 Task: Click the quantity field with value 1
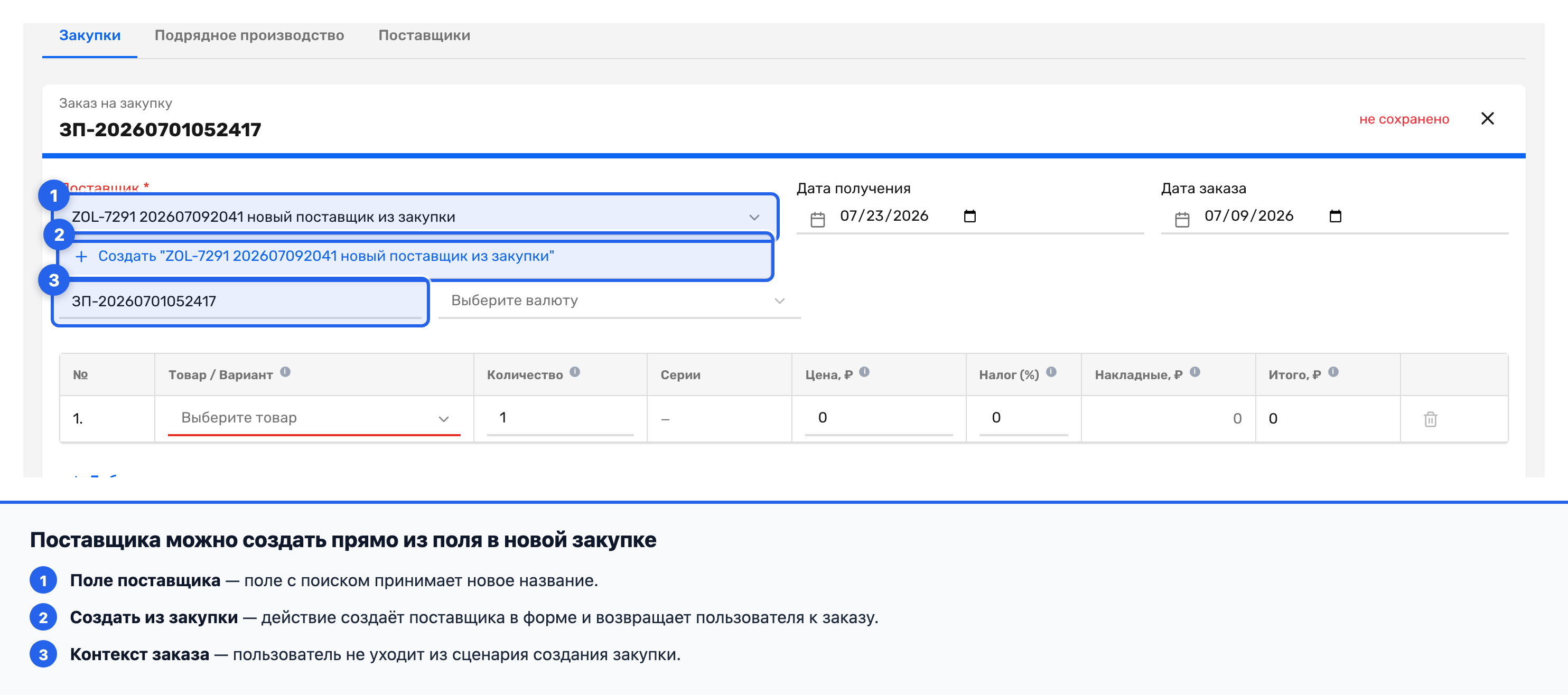pyautogui.click(x=560, y=418)
